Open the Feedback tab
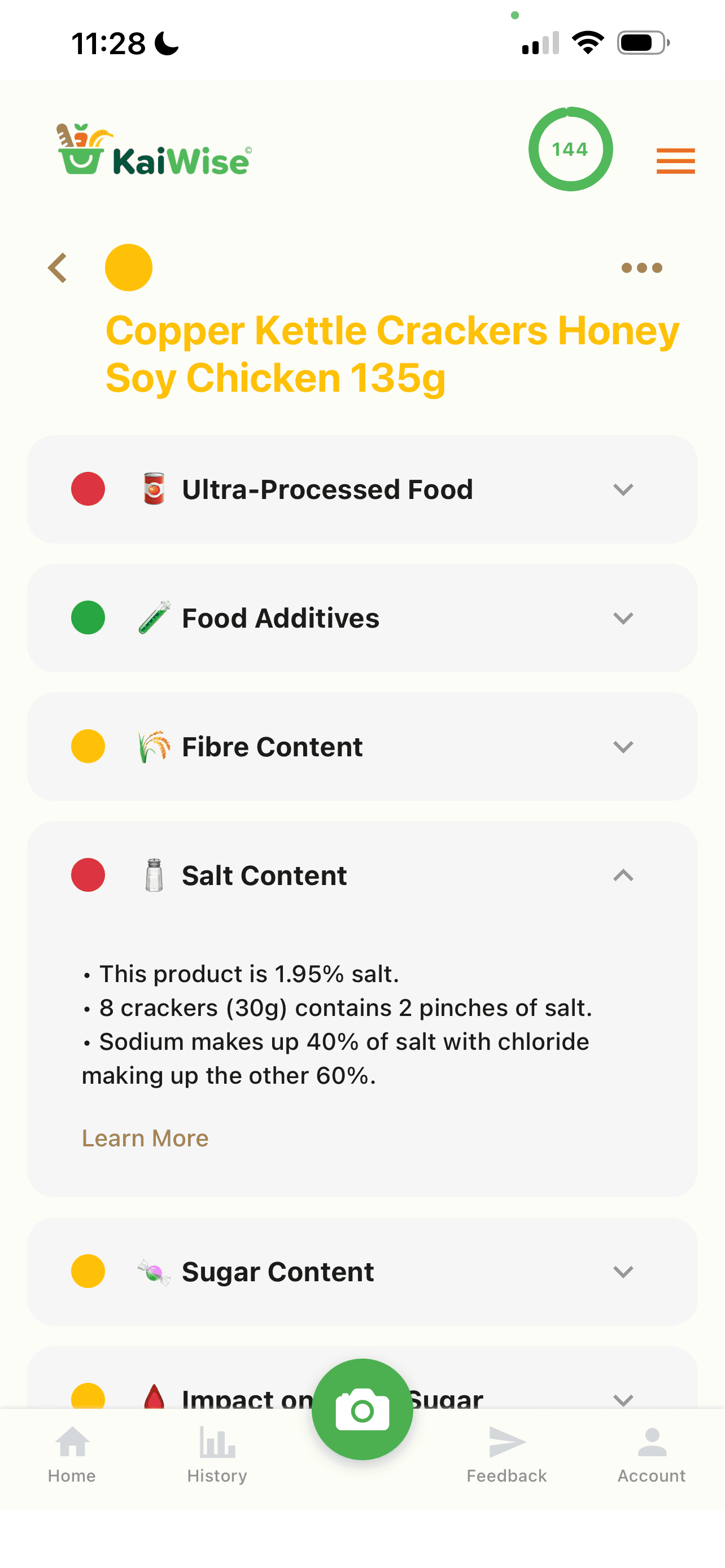Image resolution: width=725 pixels, height=1568 pixels. [x=506, y=1455]
